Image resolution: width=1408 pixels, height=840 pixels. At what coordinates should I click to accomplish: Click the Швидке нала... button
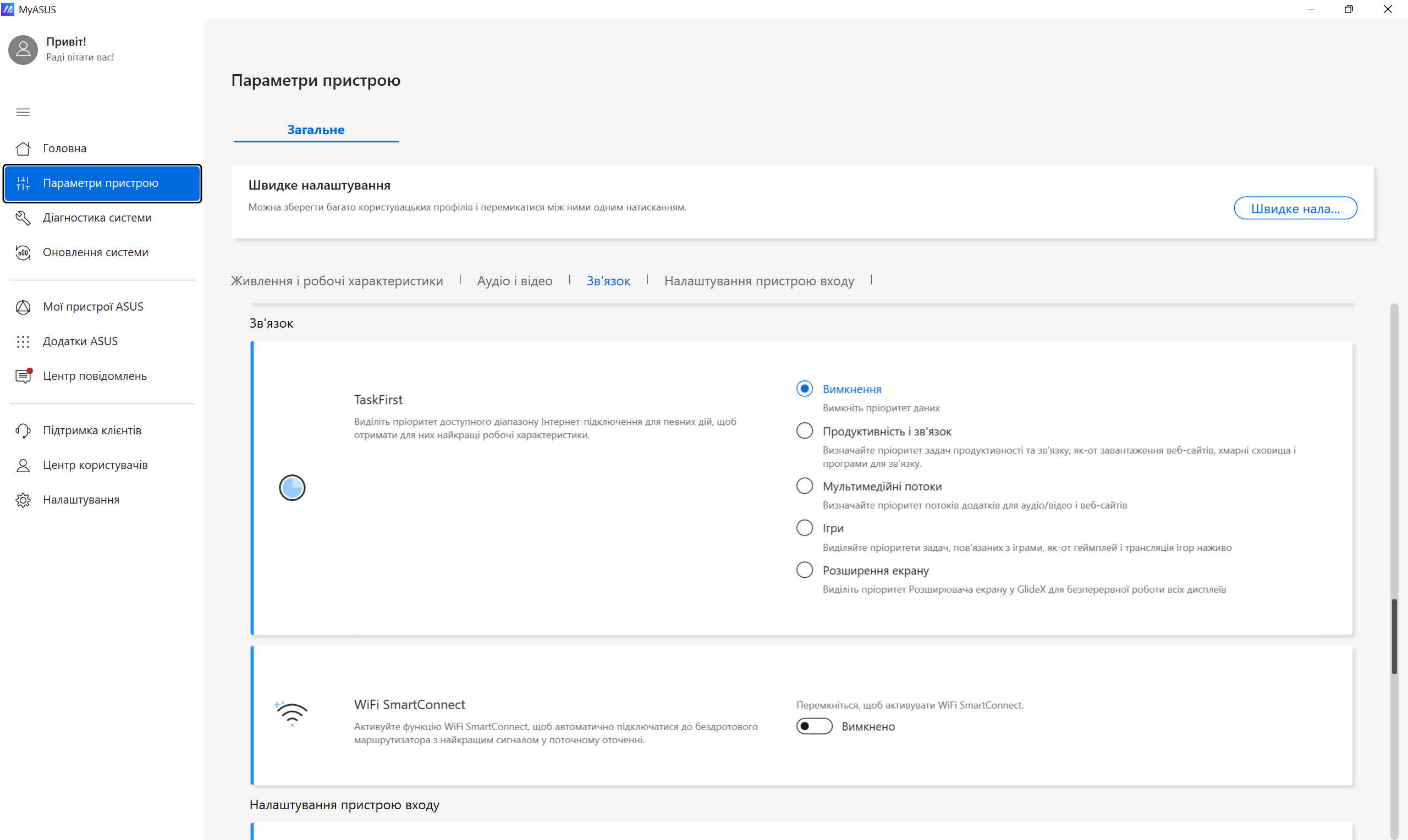point(1295,208)
